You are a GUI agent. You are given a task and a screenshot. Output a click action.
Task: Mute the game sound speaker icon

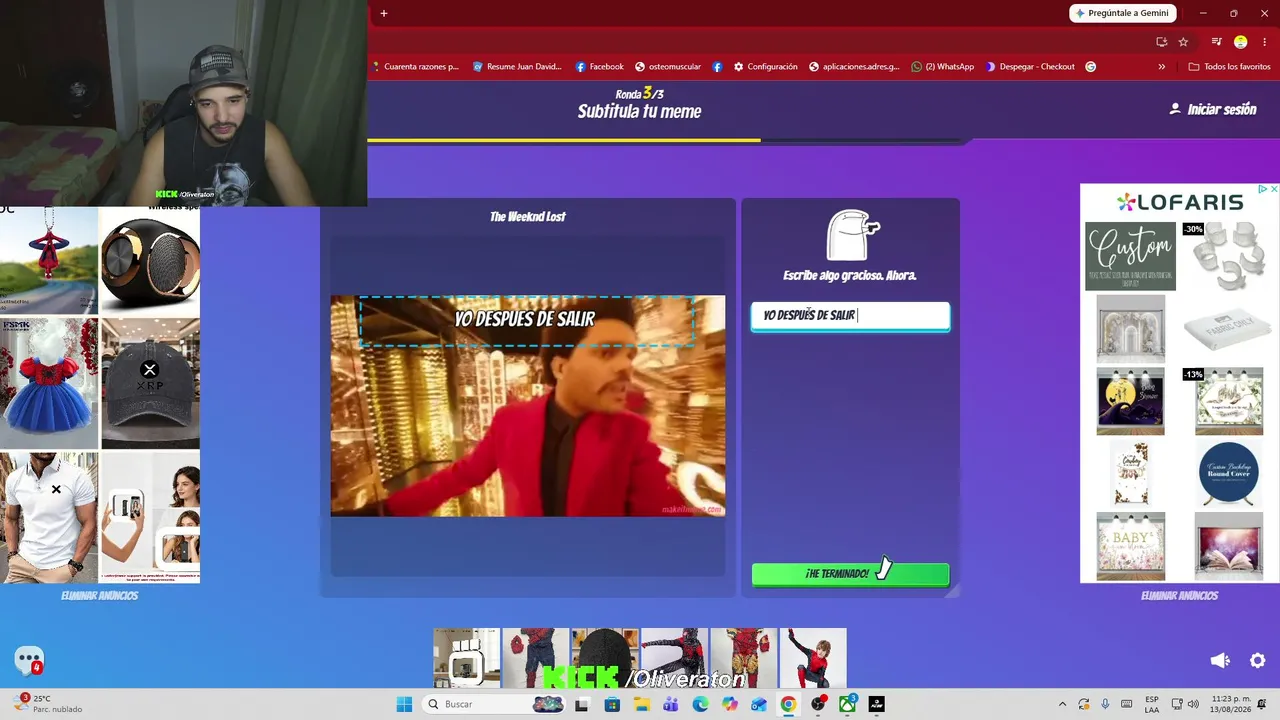(x=1220, y=661)
